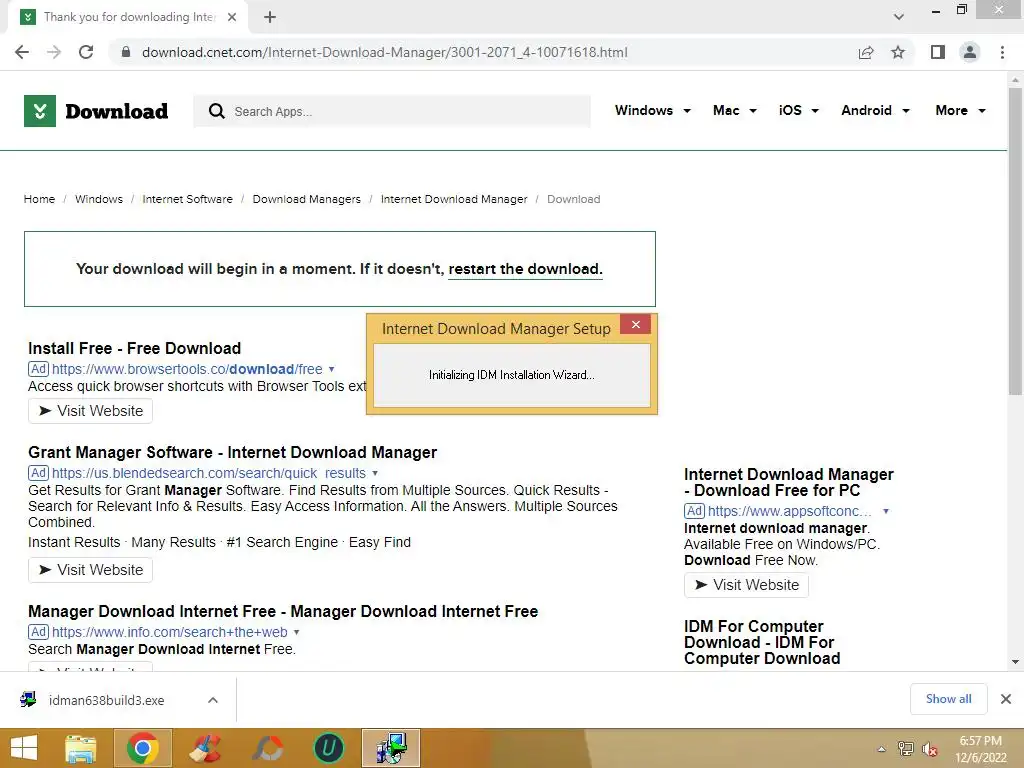Bookmark this page with the star icon
Image resolution: width=1024 pixels, height=768 pixels.
898,52
